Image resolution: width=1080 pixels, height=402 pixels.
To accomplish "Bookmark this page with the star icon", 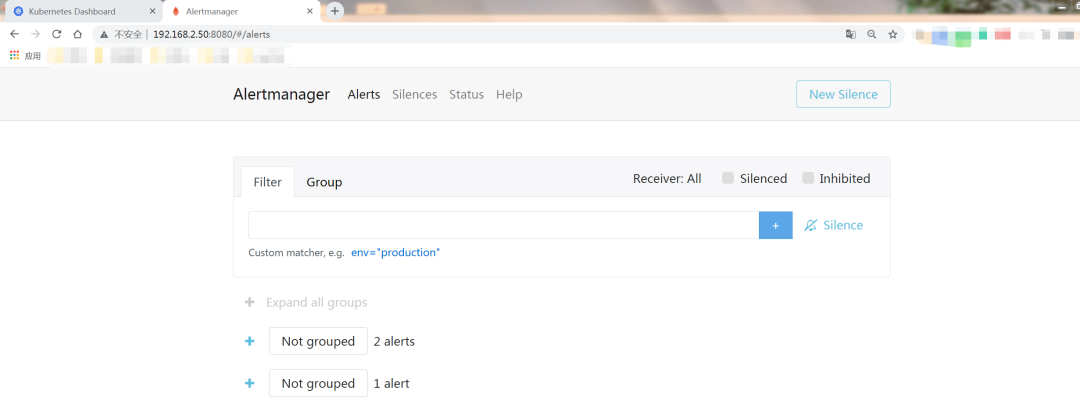I will coord(893,34).
